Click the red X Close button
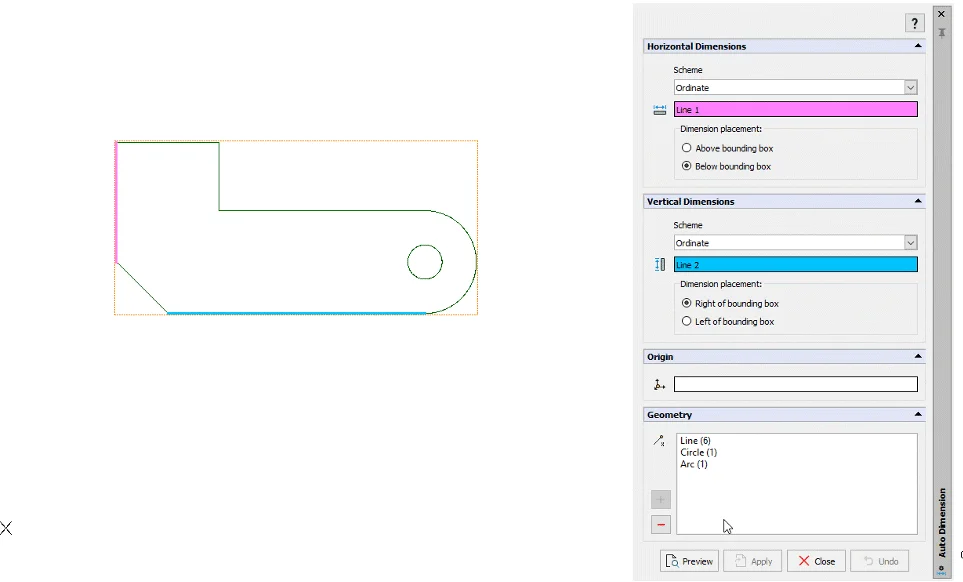The height and width of the screenshot is (582, 963). pyautogui.click(x=816, y=561)
